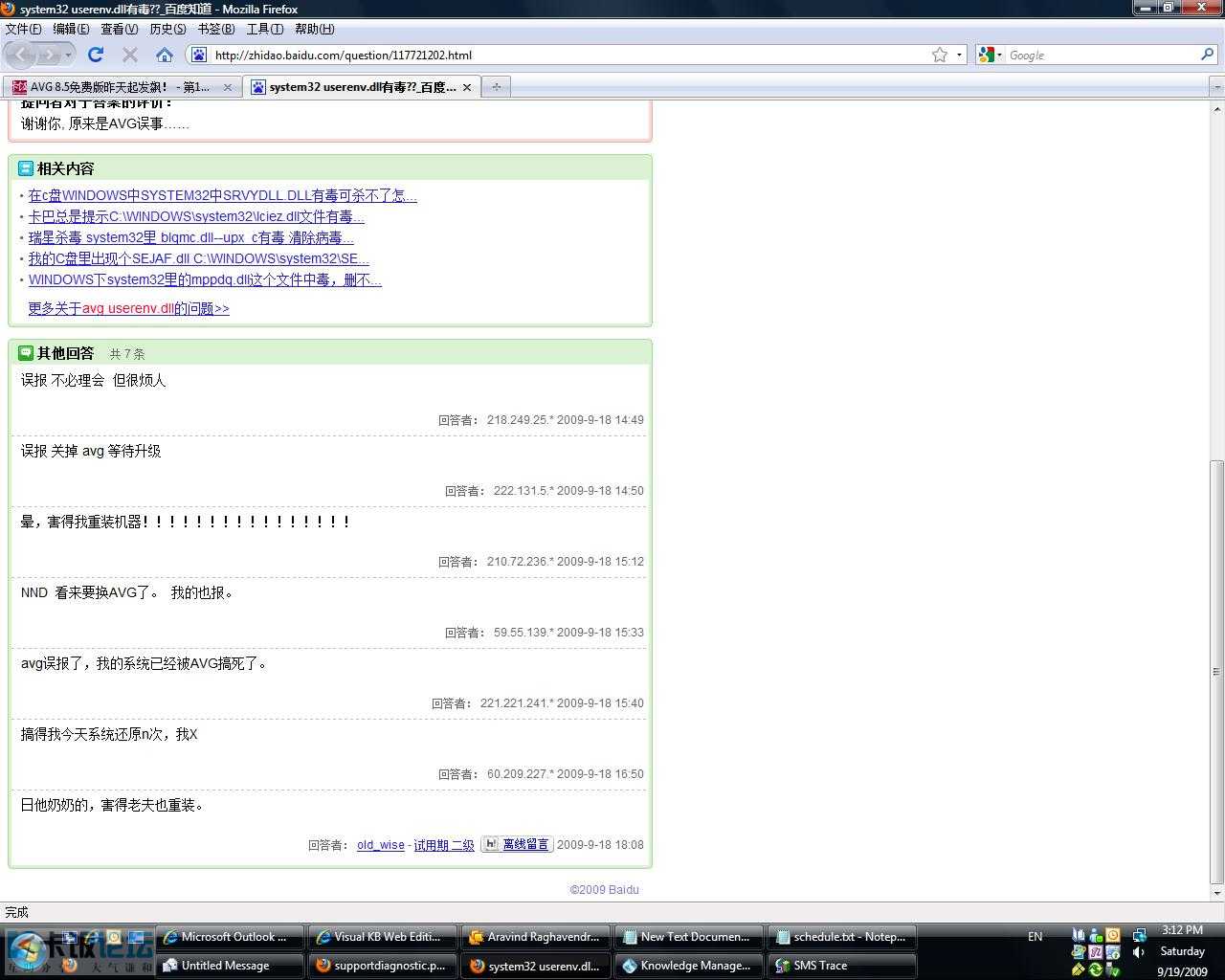Reload the page with the refresh icon
This screenshot has height=980, width=1225.
tap(96, 55)
